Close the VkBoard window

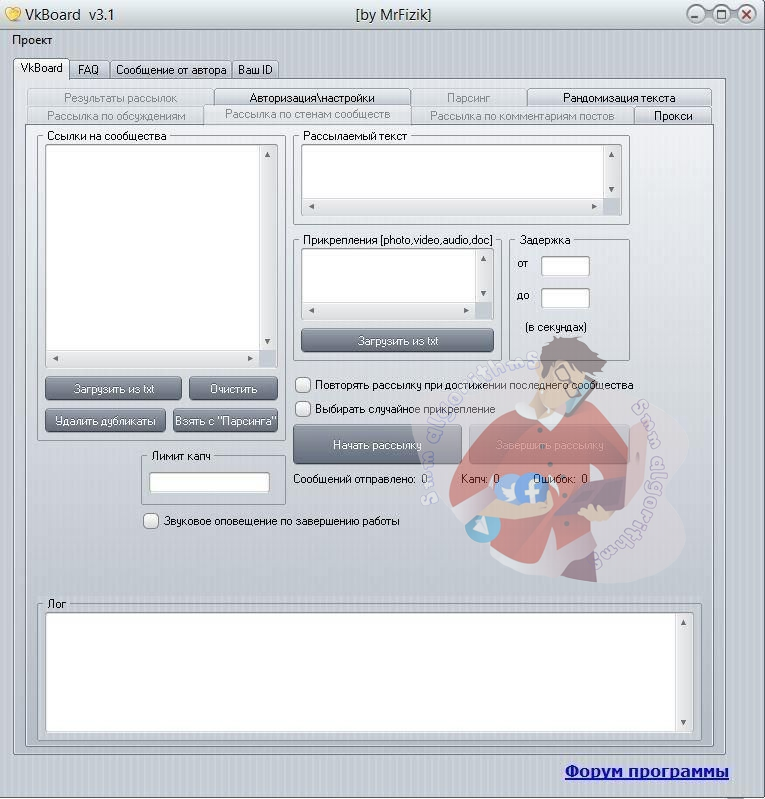coord(747,14)
